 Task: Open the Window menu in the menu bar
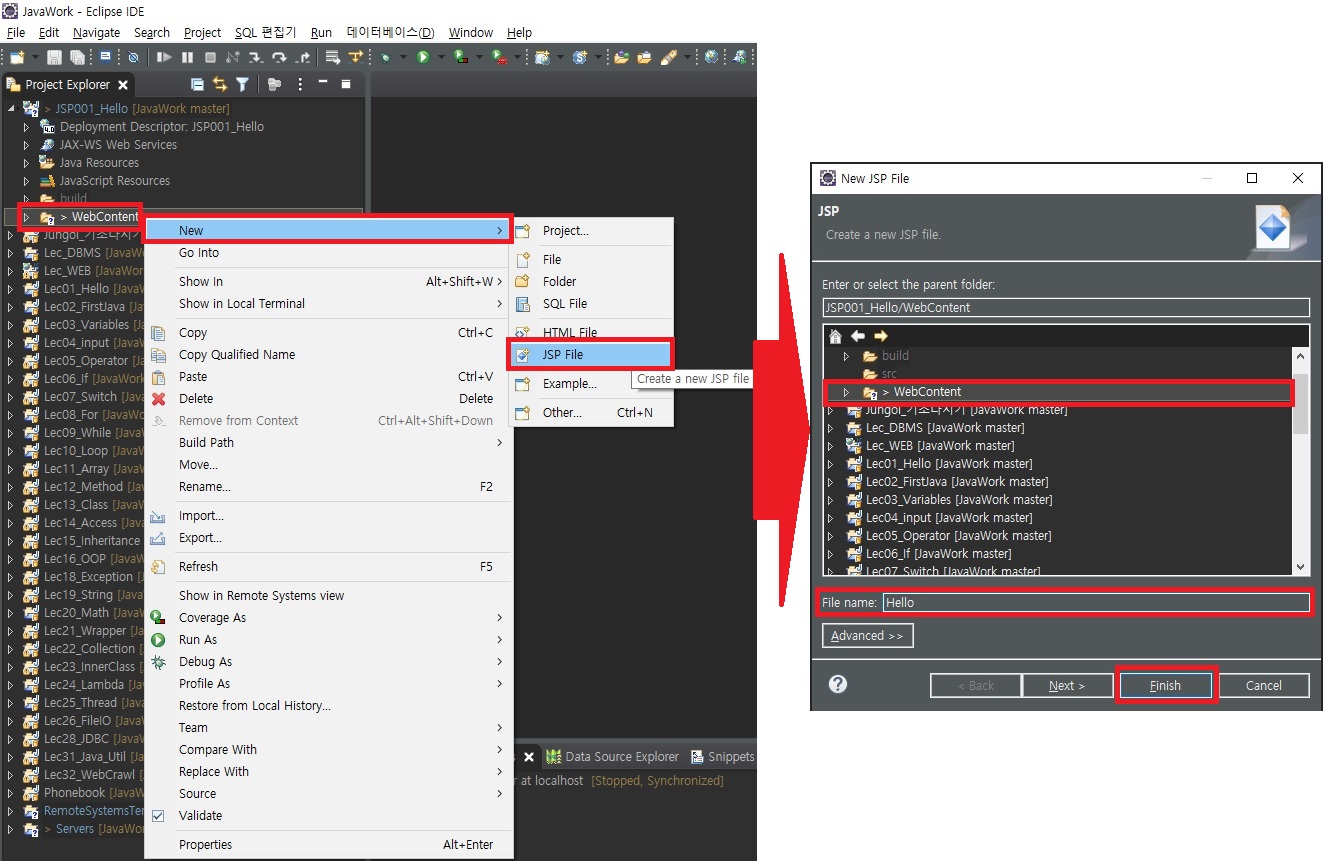470,33
